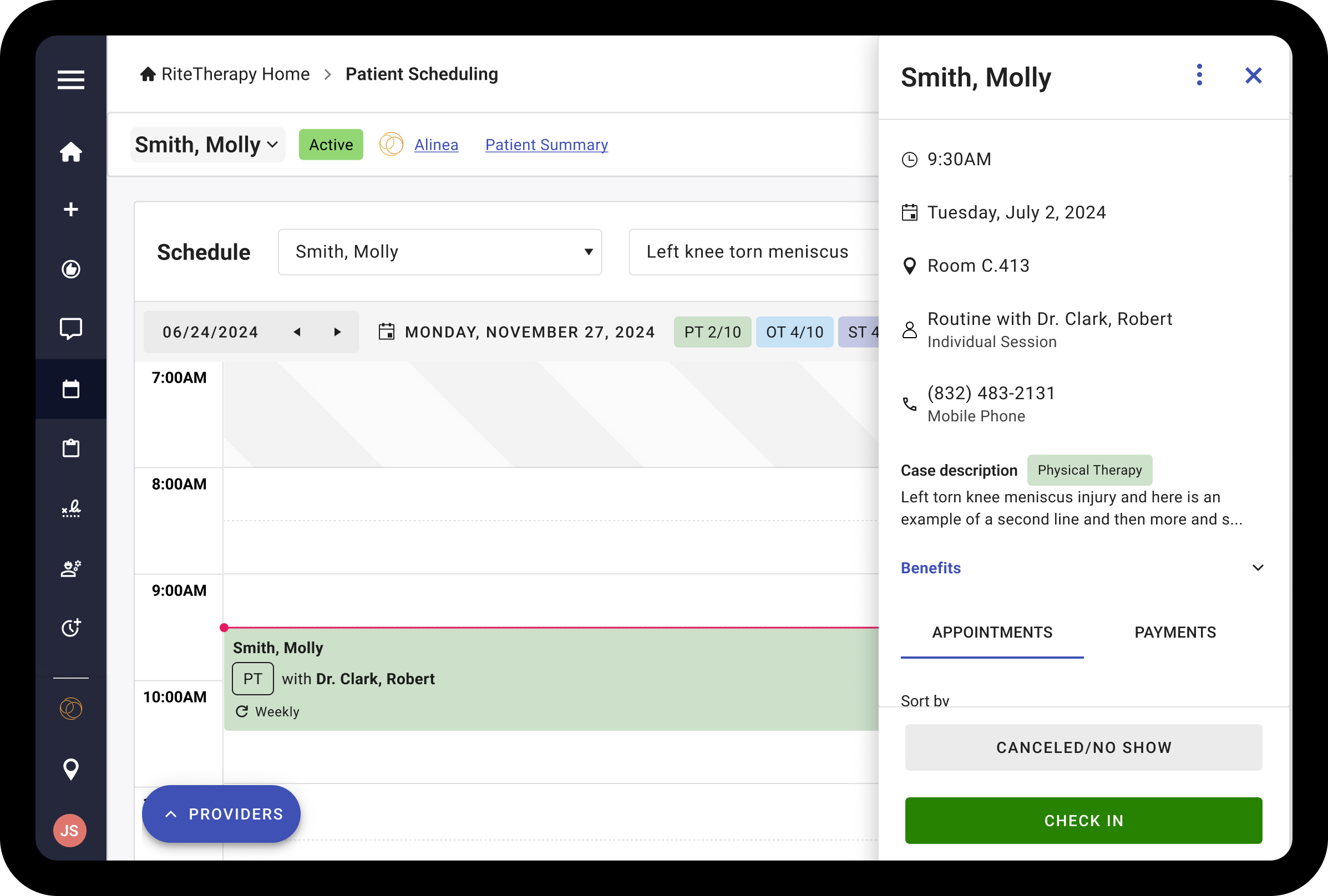Expand the Providers floating panel
1328x896 pixels.
coord(221,814)
